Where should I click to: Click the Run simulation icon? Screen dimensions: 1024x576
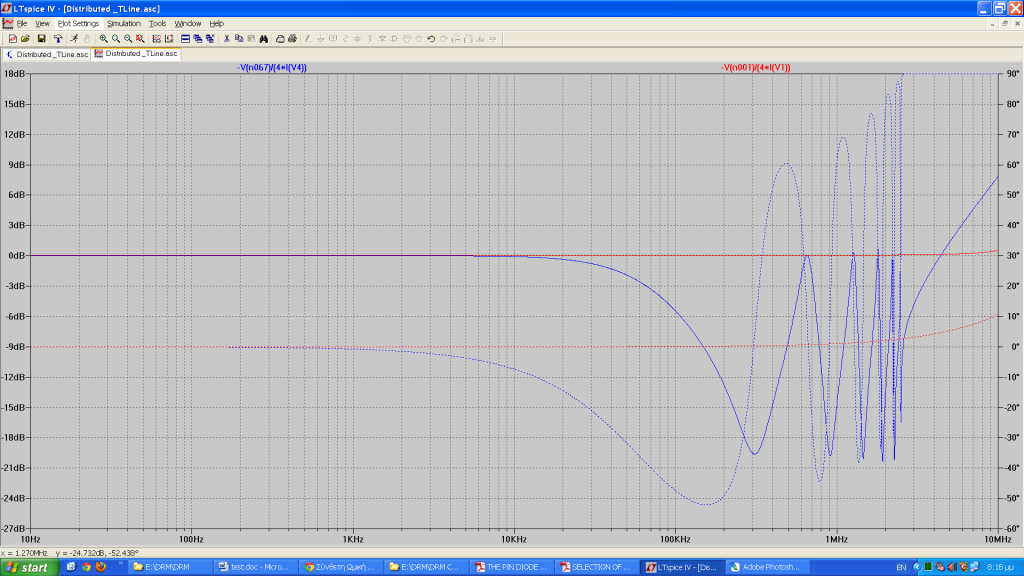74,38
